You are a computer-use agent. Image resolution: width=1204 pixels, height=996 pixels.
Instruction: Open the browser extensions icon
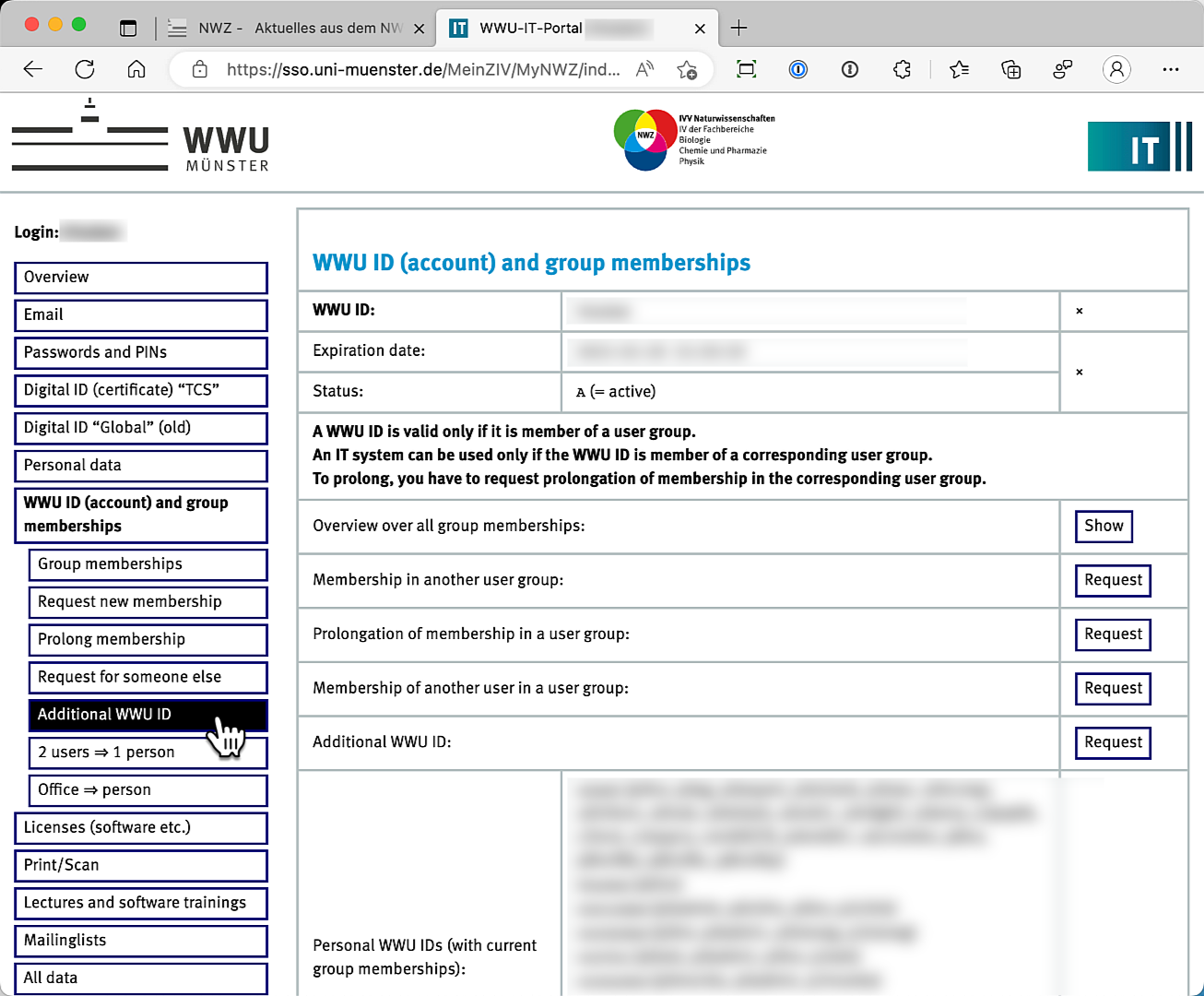coord(902,69)
